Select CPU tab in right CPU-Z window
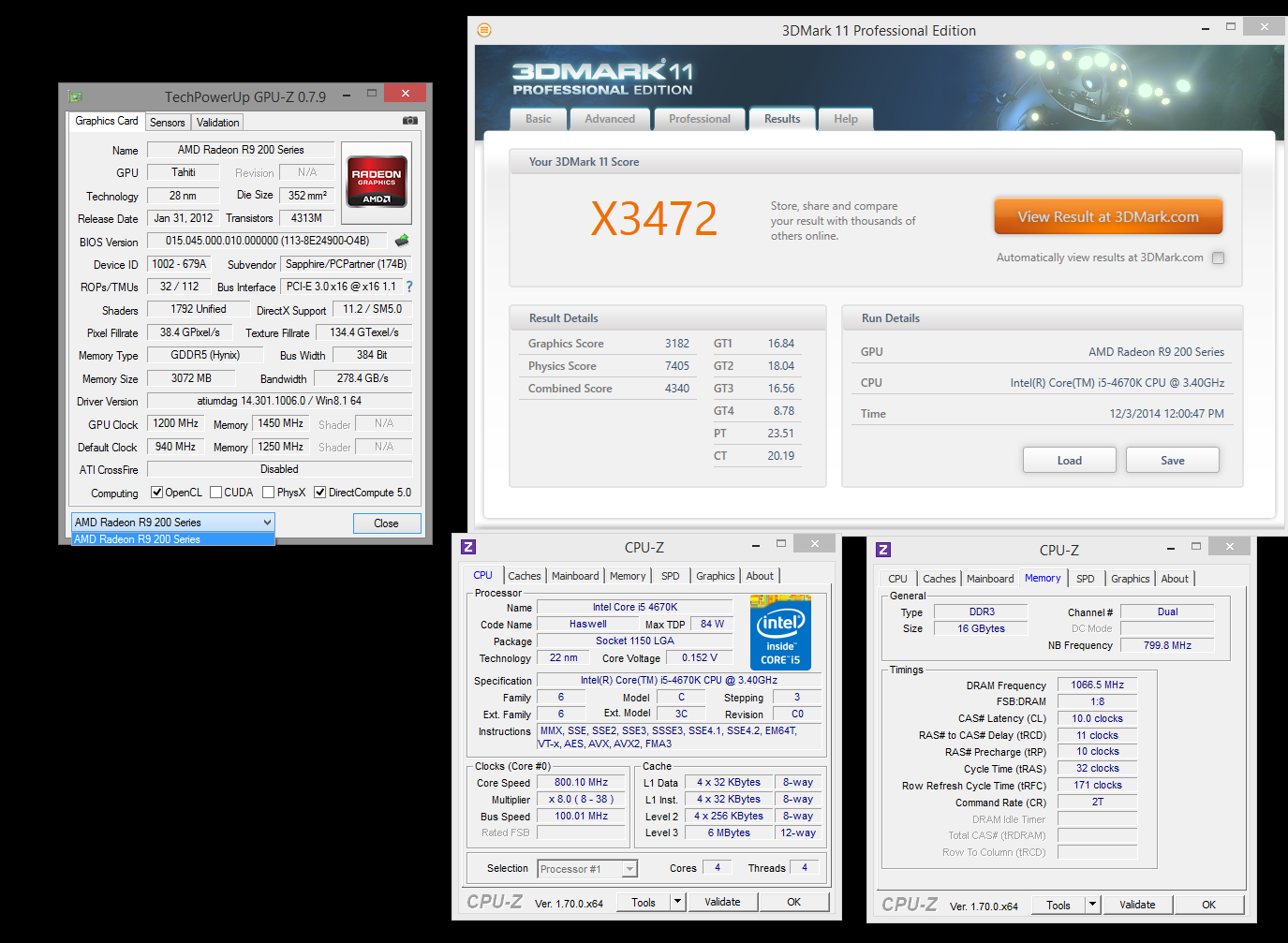Image resolution: width=1288 pixels, height=943 pixels. point(897,579)
